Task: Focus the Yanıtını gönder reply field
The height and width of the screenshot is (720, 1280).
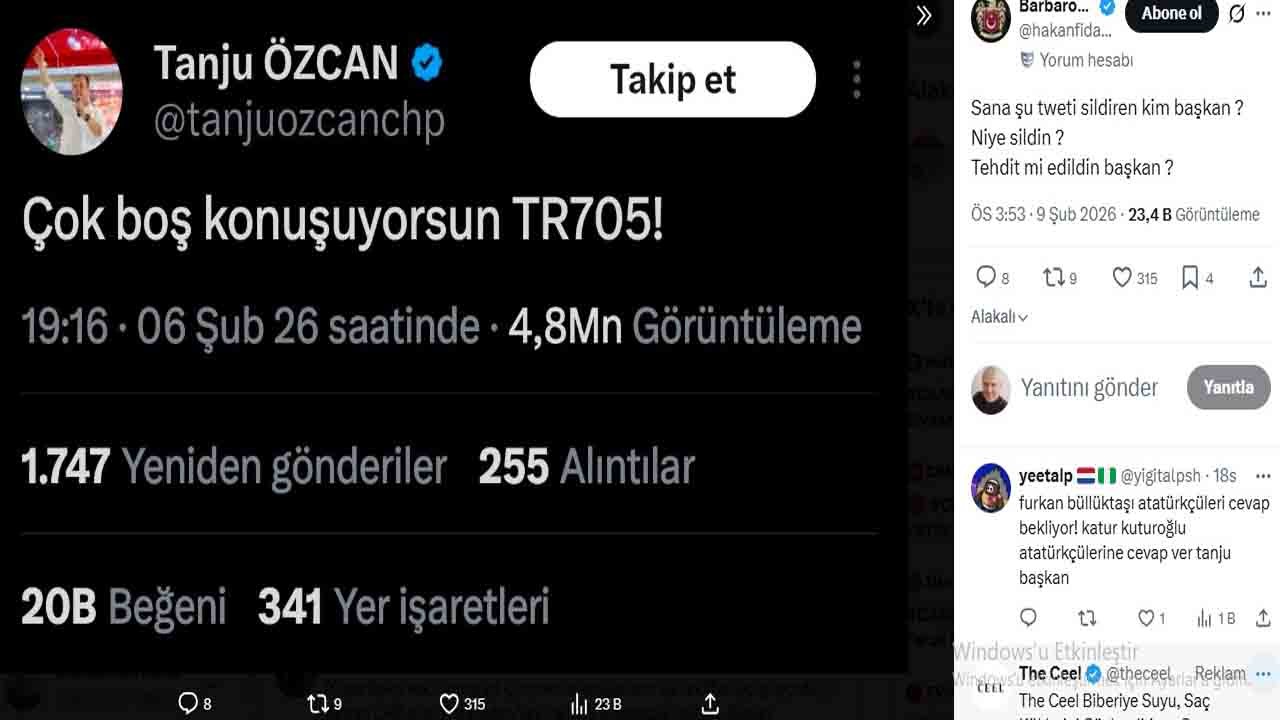Action: coord(1089,388)
